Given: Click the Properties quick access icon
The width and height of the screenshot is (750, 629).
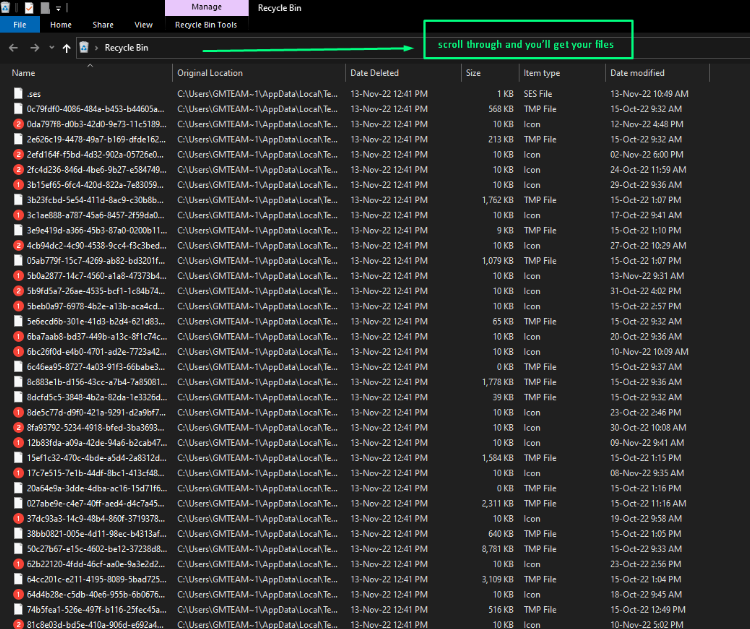Looking at the screenshot, I should pyautogui.click(x=29, y=8).
